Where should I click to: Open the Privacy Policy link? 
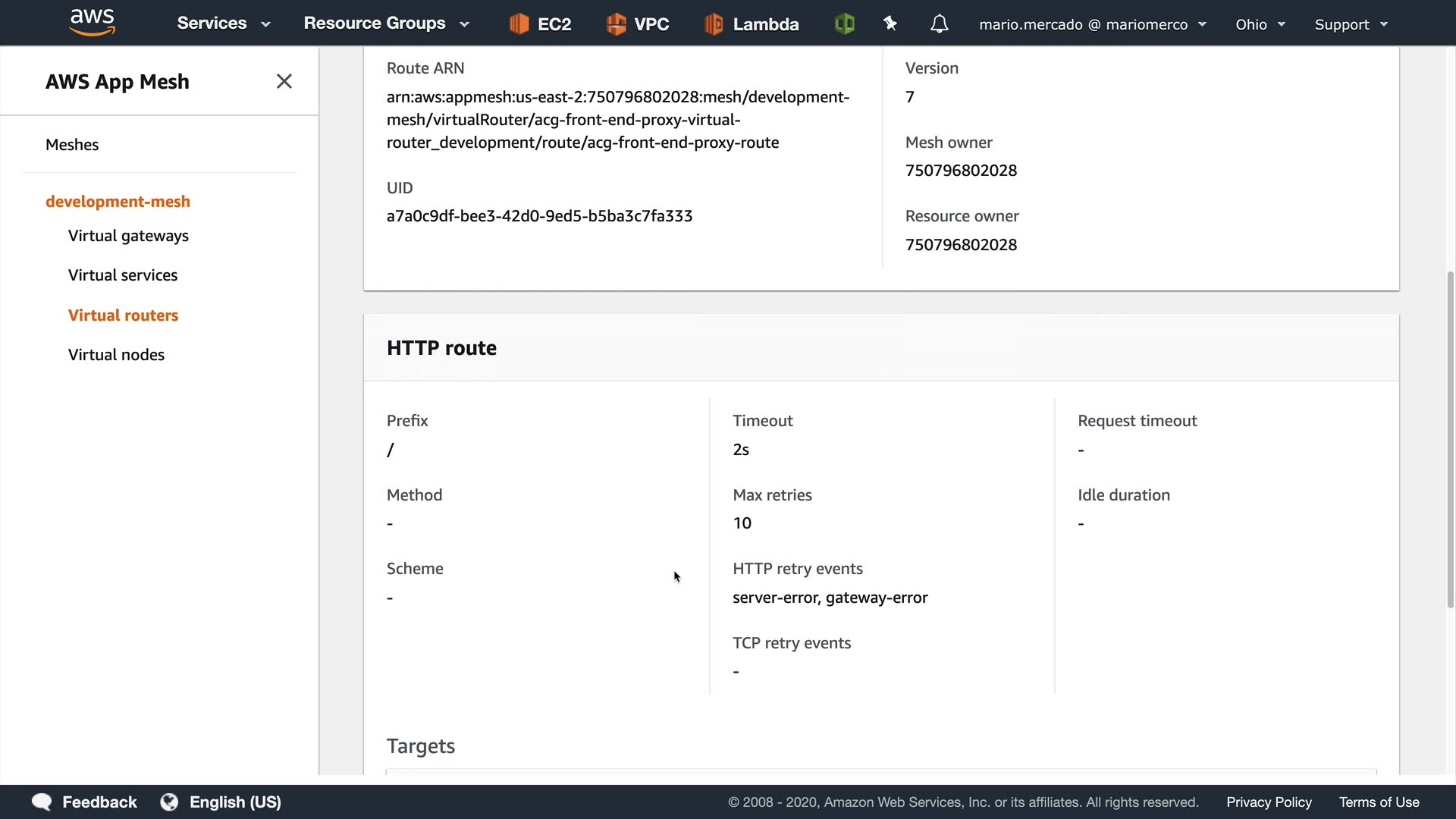point(1269,802)
